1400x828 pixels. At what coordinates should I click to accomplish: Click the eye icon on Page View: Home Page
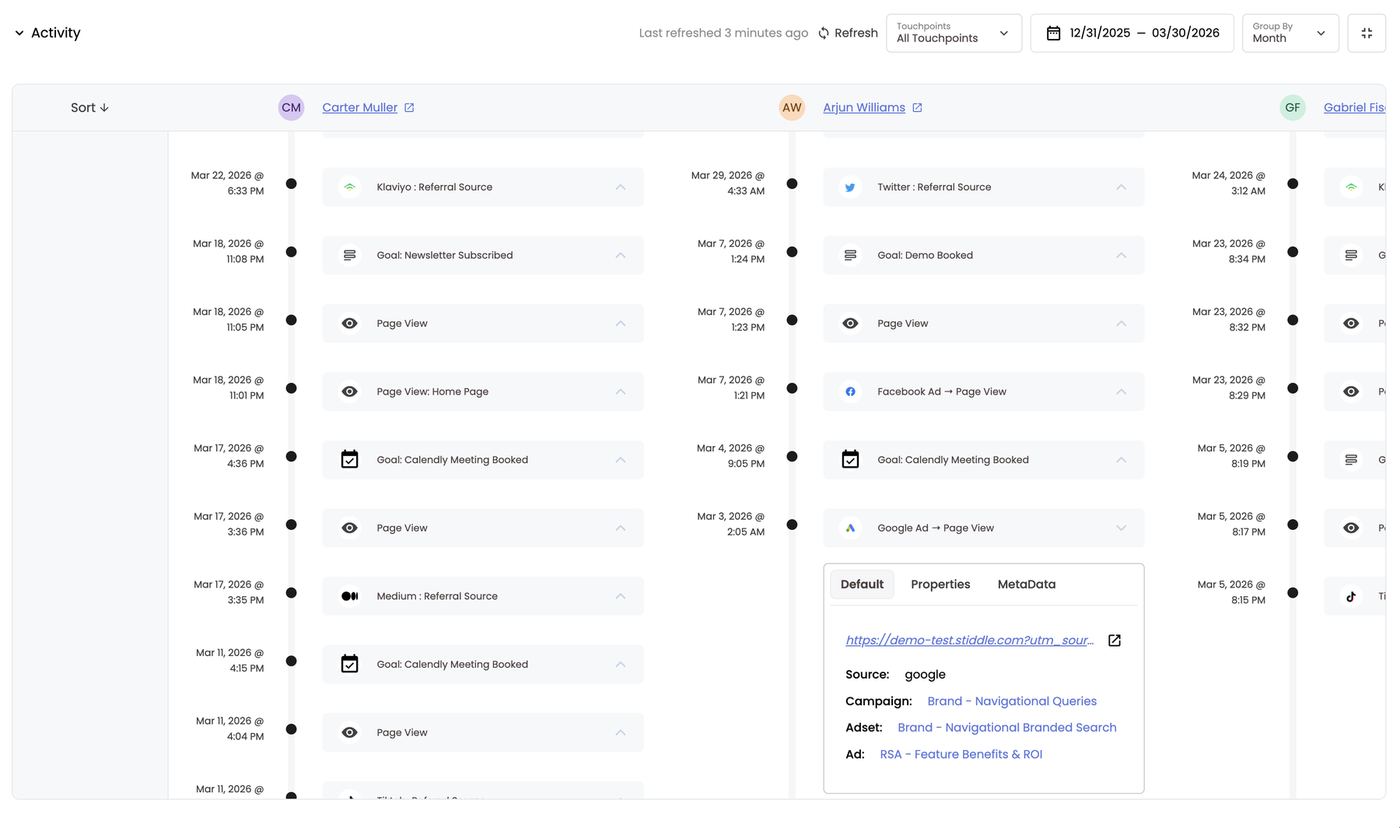(x=349, y=392)
